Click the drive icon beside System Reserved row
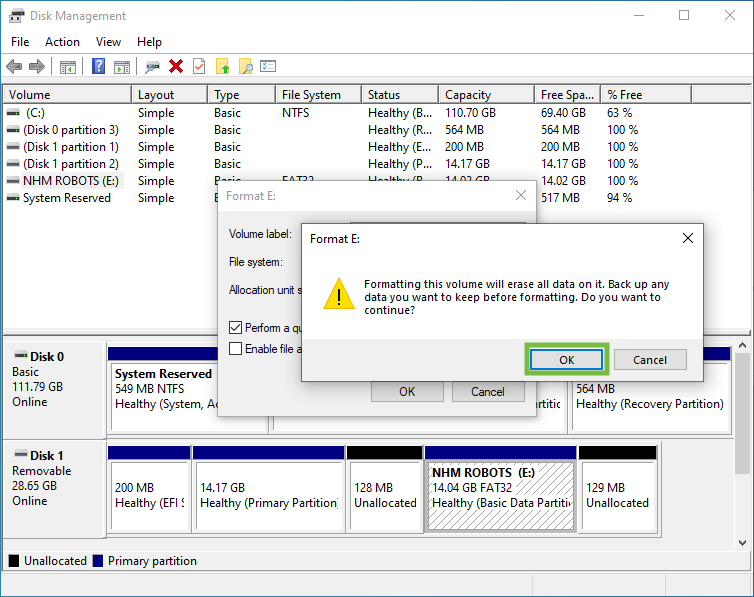Screen dimensions: 754x597 [x=13, y=198]
